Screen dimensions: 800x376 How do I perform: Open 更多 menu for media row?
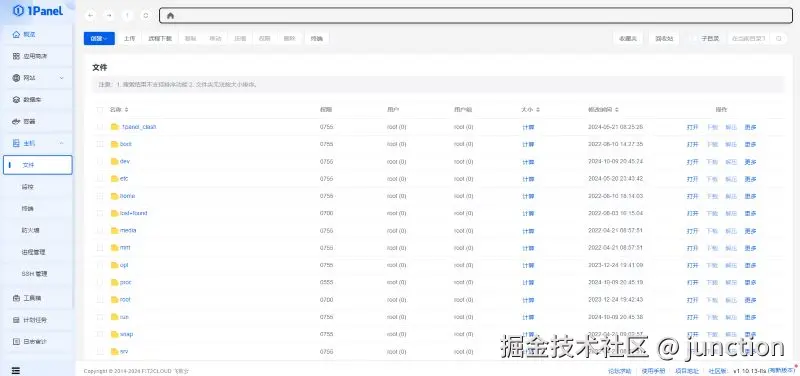pos(750,231)
